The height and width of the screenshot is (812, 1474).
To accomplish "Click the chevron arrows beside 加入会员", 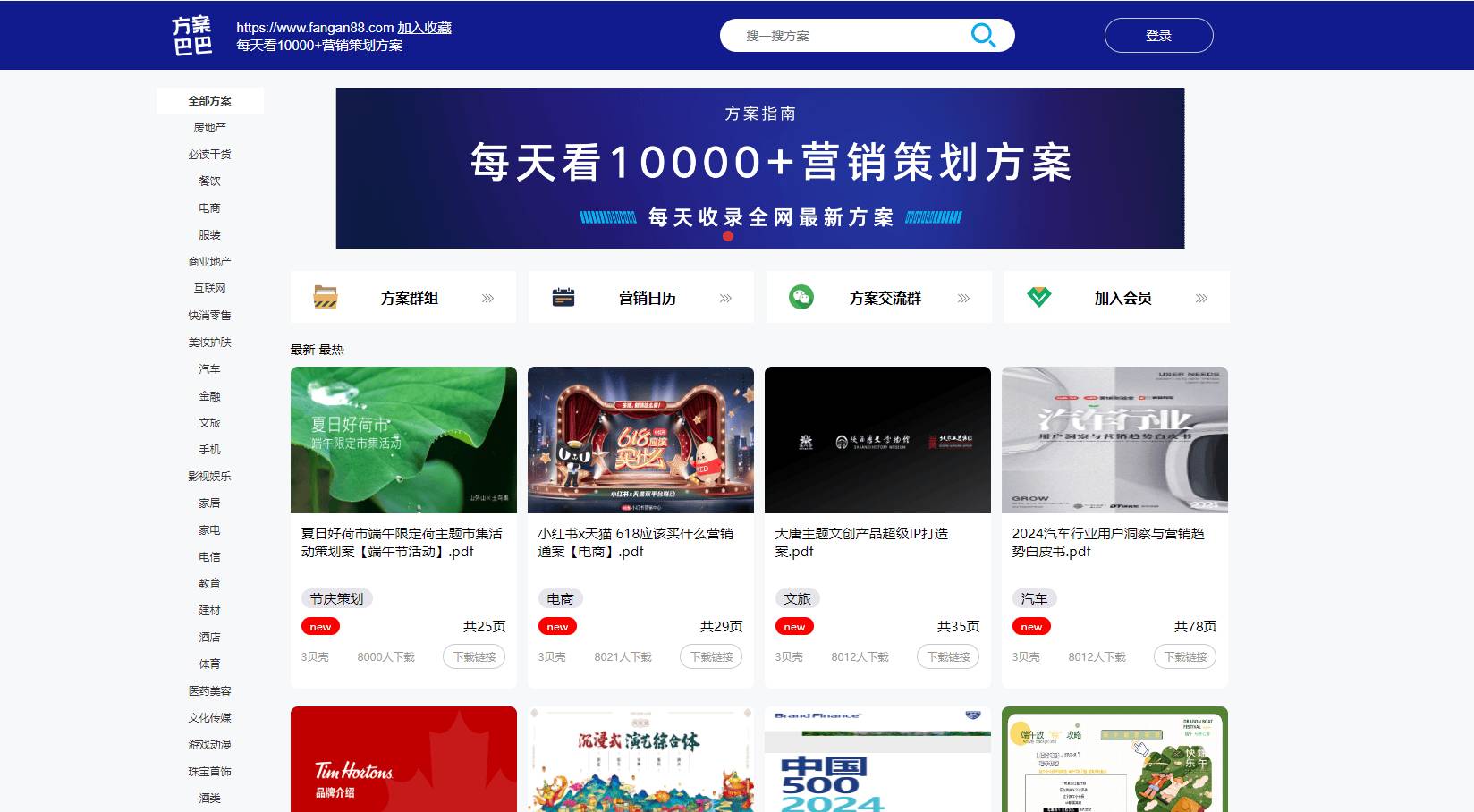I will click(x=1200, y=298).
